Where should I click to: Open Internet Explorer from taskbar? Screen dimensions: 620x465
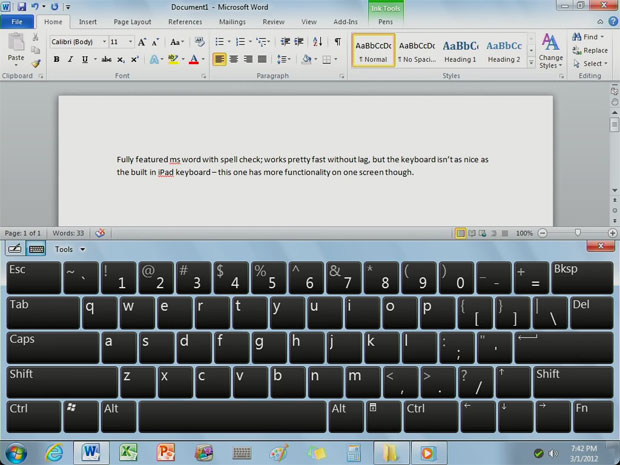coord(54,453)
